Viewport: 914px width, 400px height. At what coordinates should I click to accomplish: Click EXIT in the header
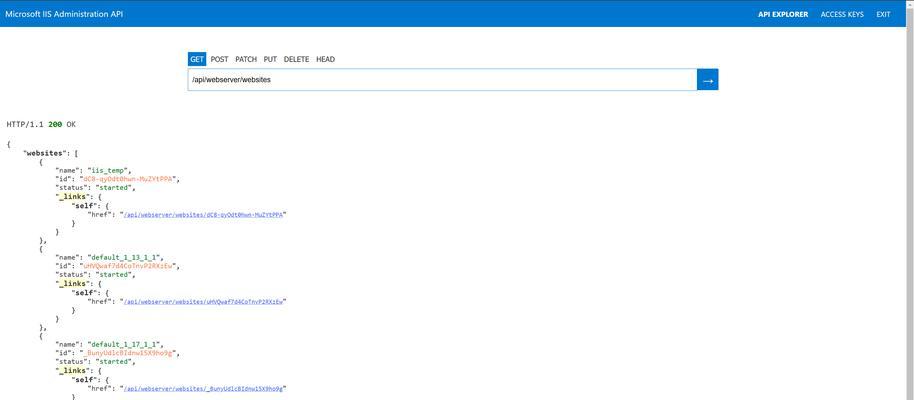click(883, 14)
